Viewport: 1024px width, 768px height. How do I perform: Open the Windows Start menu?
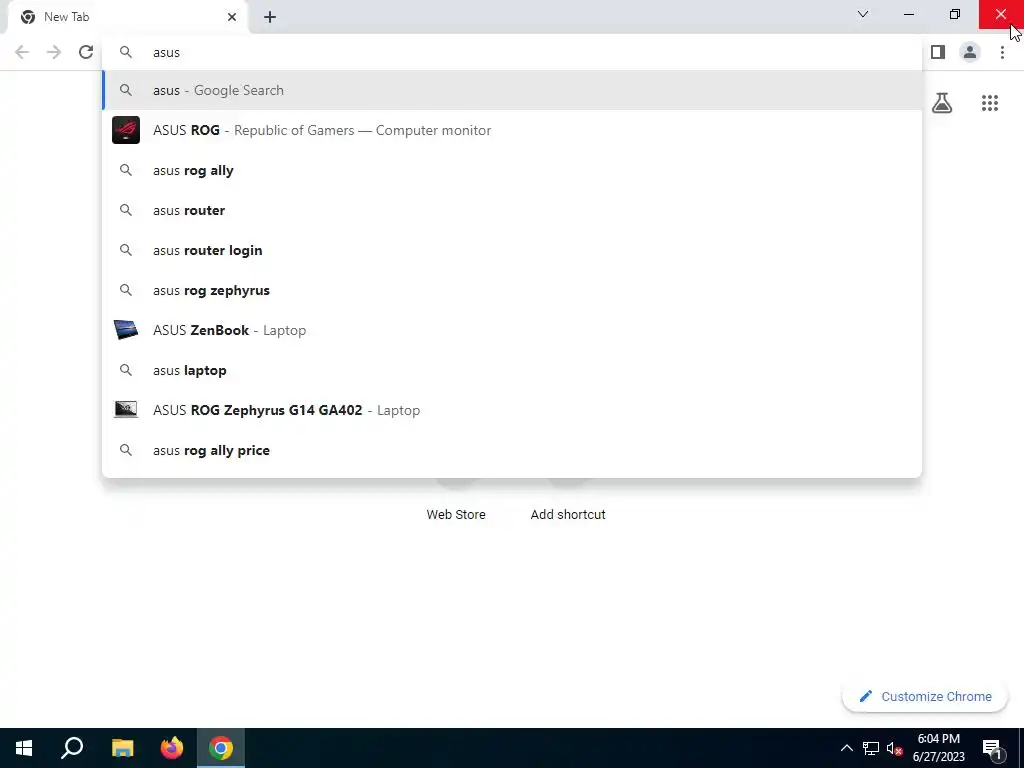pos(24,748)
